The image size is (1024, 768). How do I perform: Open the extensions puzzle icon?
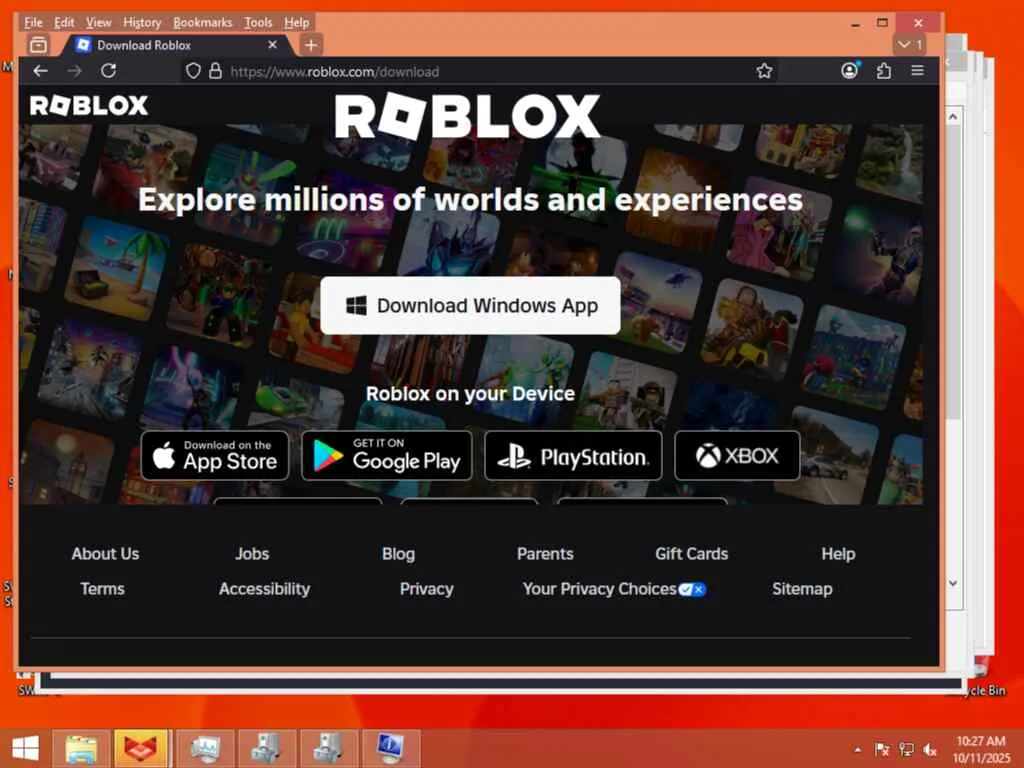(x=884, y=71)
